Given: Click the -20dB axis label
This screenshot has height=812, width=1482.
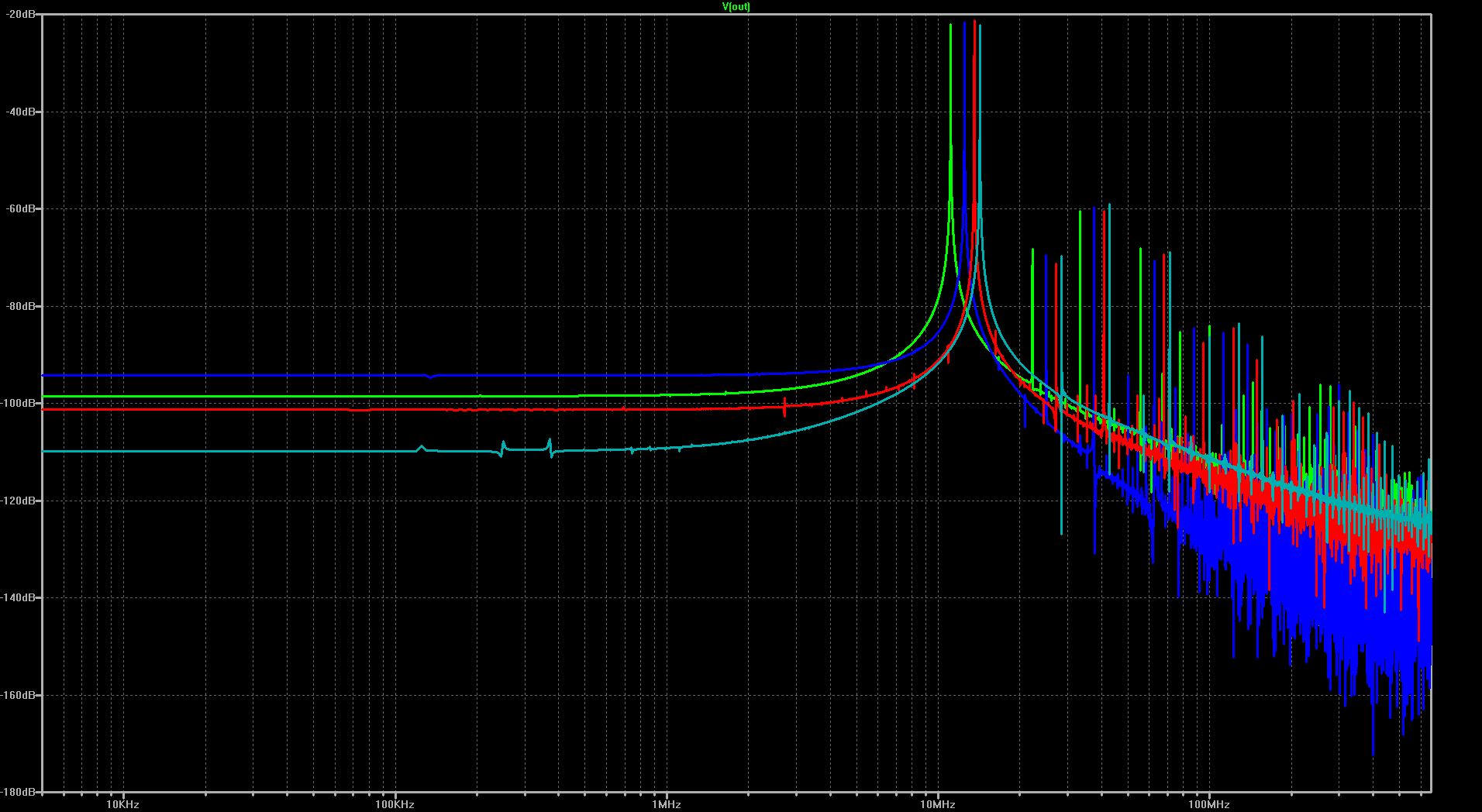Looking at the screenshot, I should pyautogui.click(x=22, y=15).
